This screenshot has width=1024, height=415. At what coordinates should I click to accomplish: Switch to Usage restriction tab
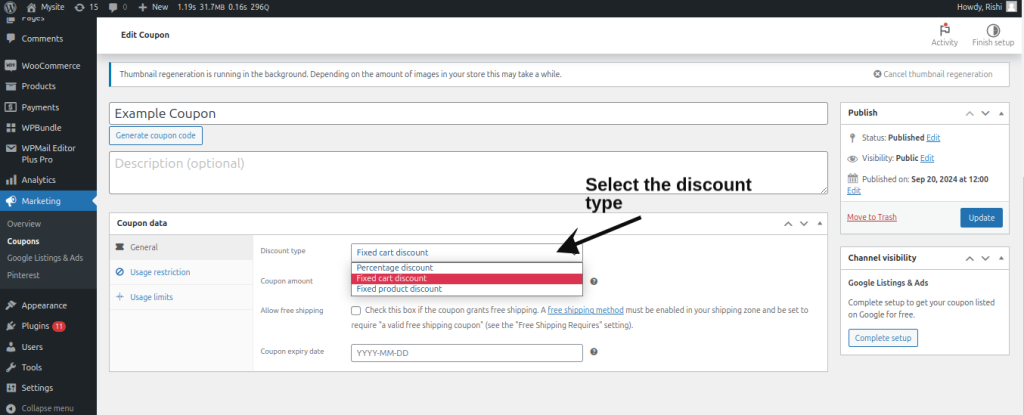159,272
